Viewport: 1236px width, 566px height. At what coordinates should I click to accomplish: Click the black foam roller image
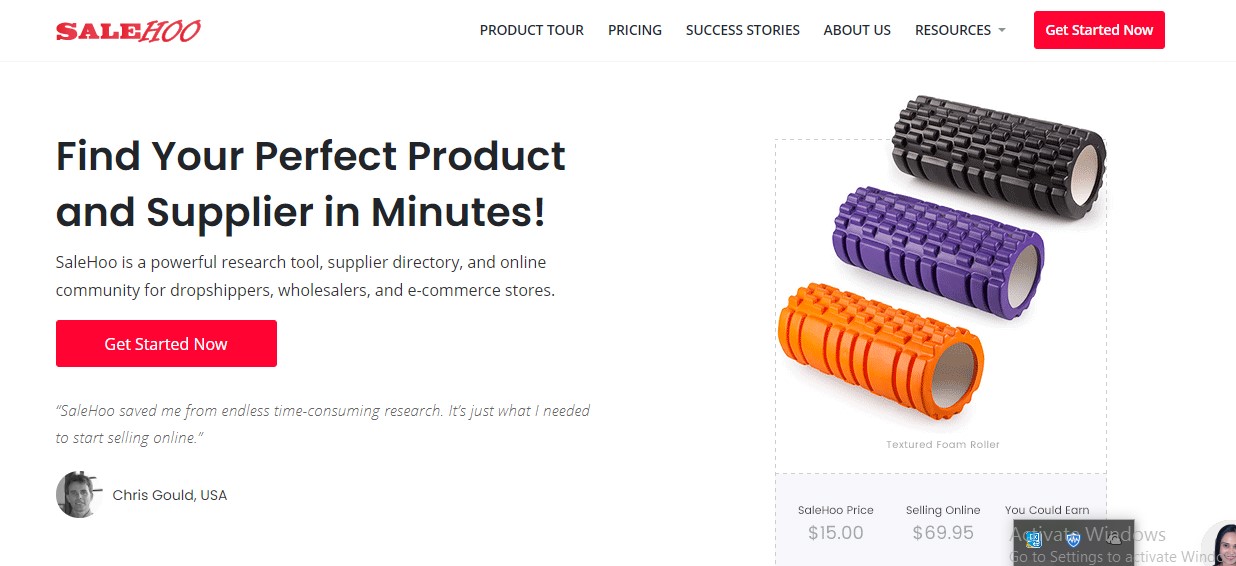pyautogui.click(x=999, y=157)
